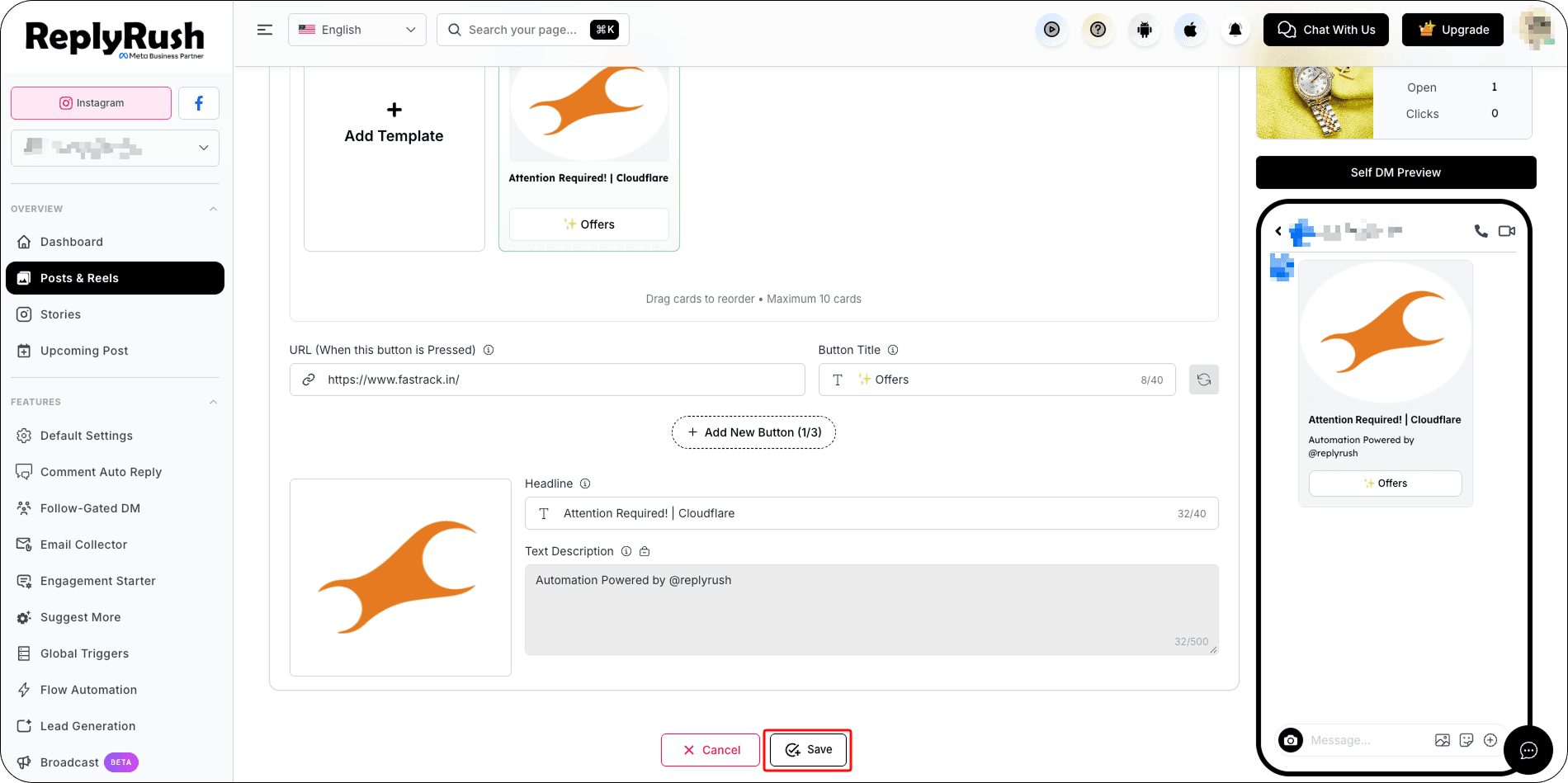Screen dimensions: 1568x783
Task: Click the lock icon beside Text Description
Action: click(645, 551)
